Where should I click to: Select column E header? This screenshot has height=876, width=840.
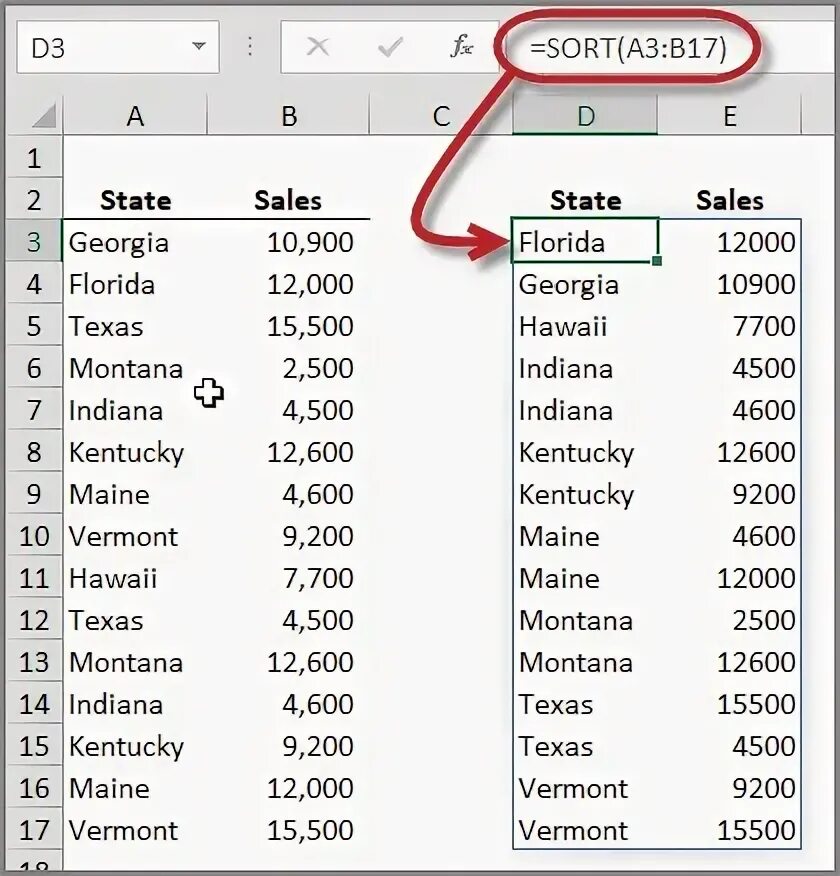coord(729,117)
